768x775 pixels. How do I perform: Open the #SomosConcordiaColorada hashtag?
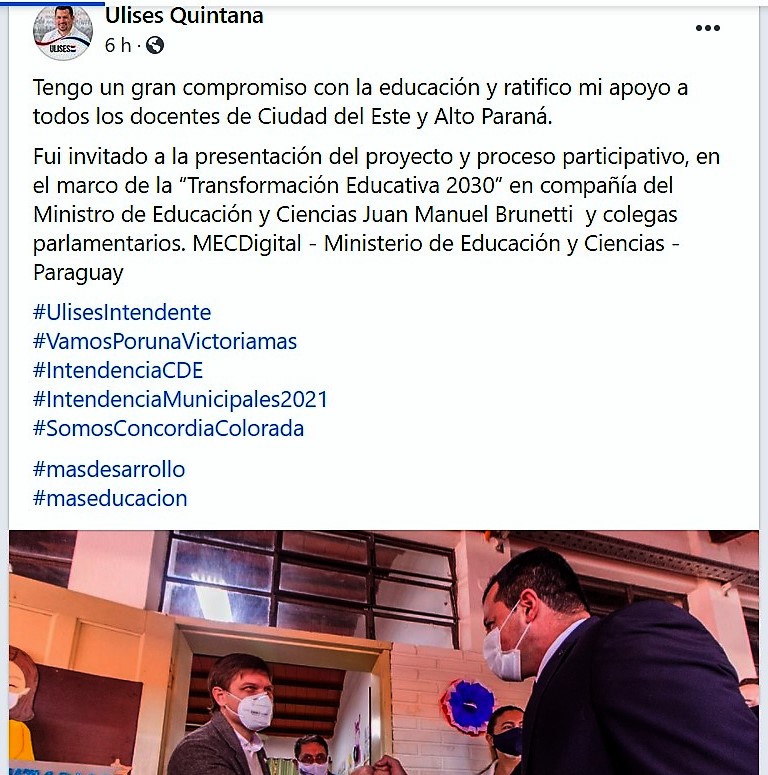coord(169,429)
